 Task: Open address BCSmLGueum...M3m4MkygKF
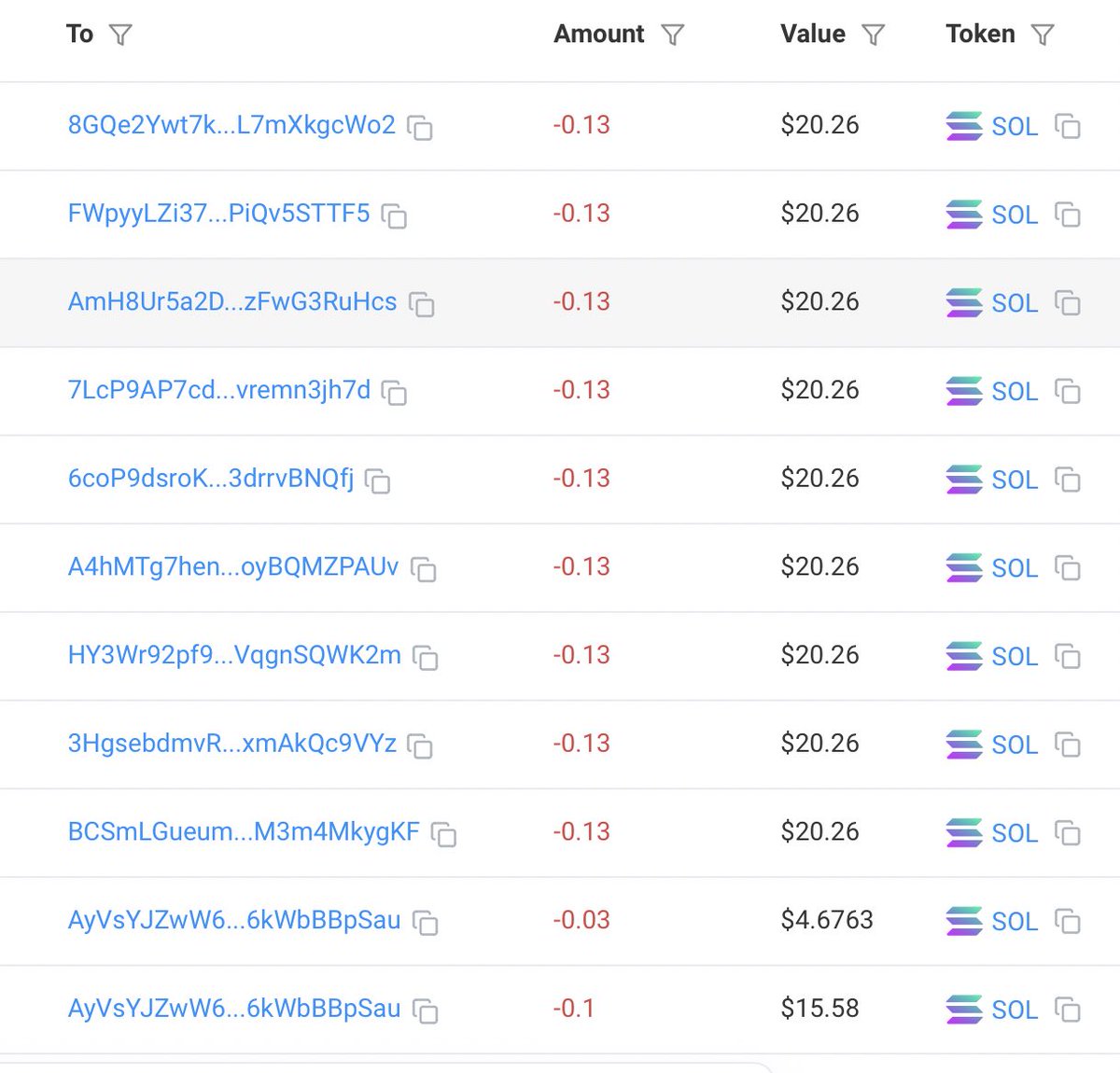[x=244, y=832]
